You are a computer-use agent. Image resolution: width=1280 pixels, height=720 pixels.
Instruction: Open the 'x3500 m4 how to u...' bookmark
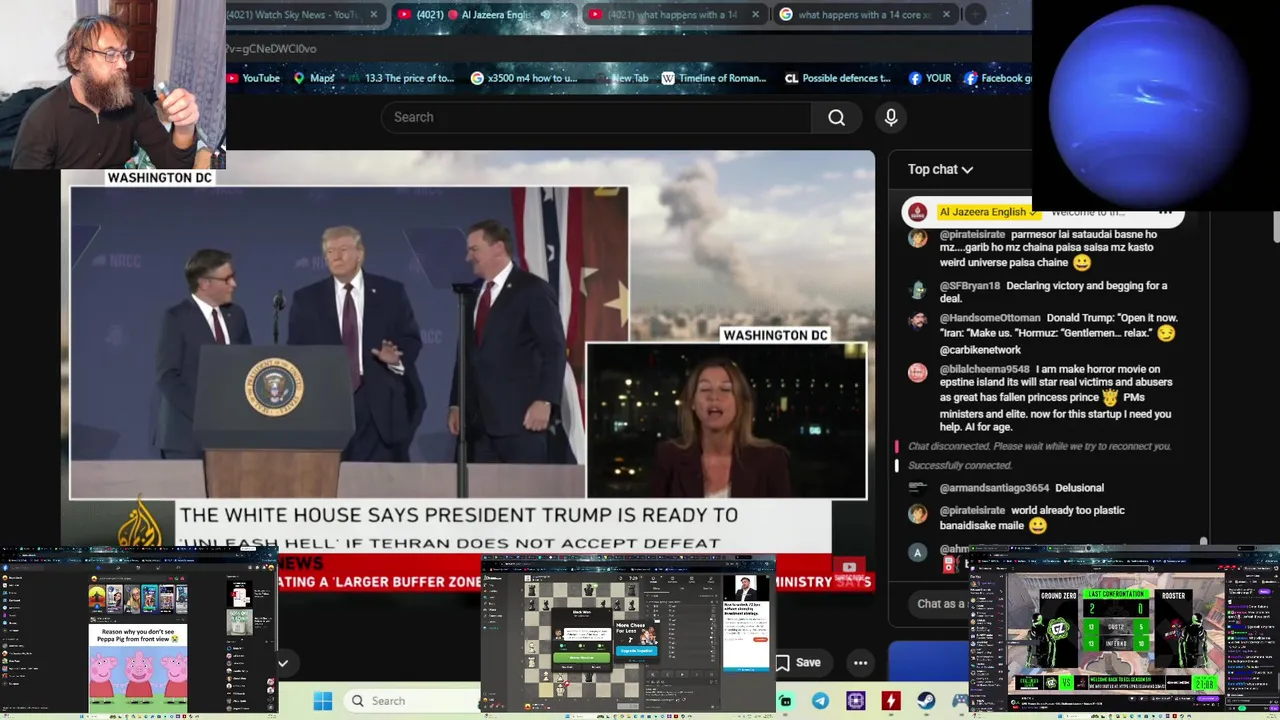(x=523, y=78)
